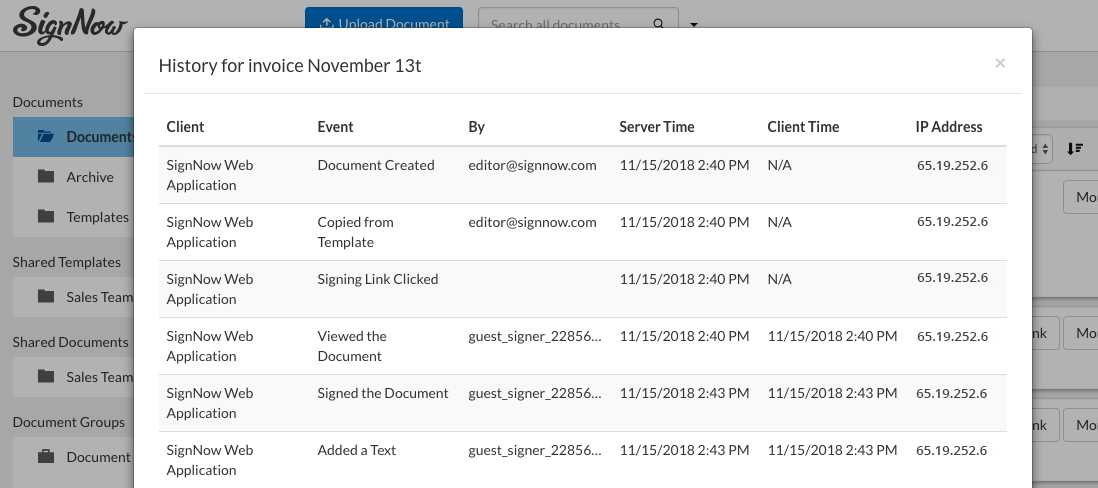Open the sort-by dropdown selector
Viewport: 1098px width, 488px height.
(x=1043, y=148)
